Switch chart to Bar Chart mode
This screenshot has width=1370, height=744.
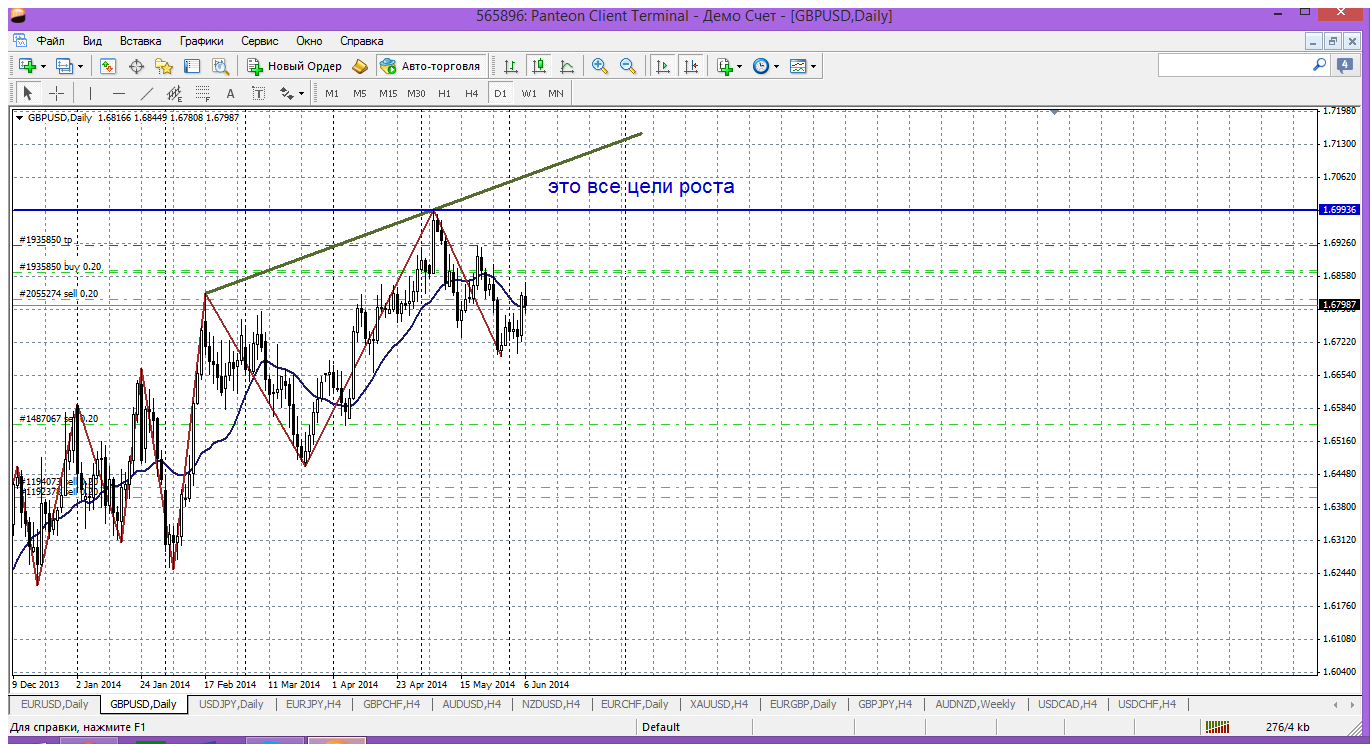pyautogui.click(x=511, y=66)
